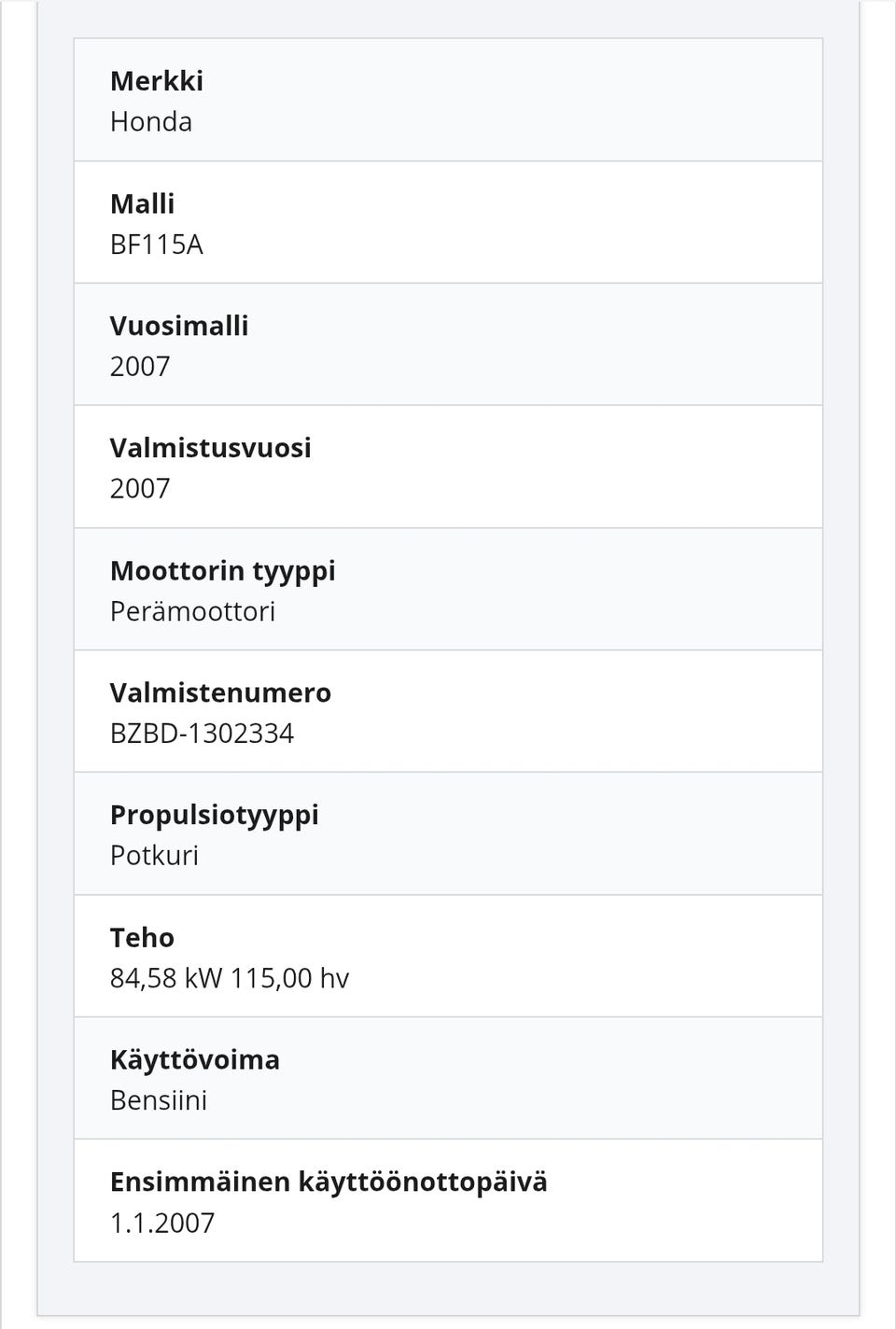Select the Bensiini fuel value
The height and width of the screenshot is (1329, 896).
[x=159, y=1100]
